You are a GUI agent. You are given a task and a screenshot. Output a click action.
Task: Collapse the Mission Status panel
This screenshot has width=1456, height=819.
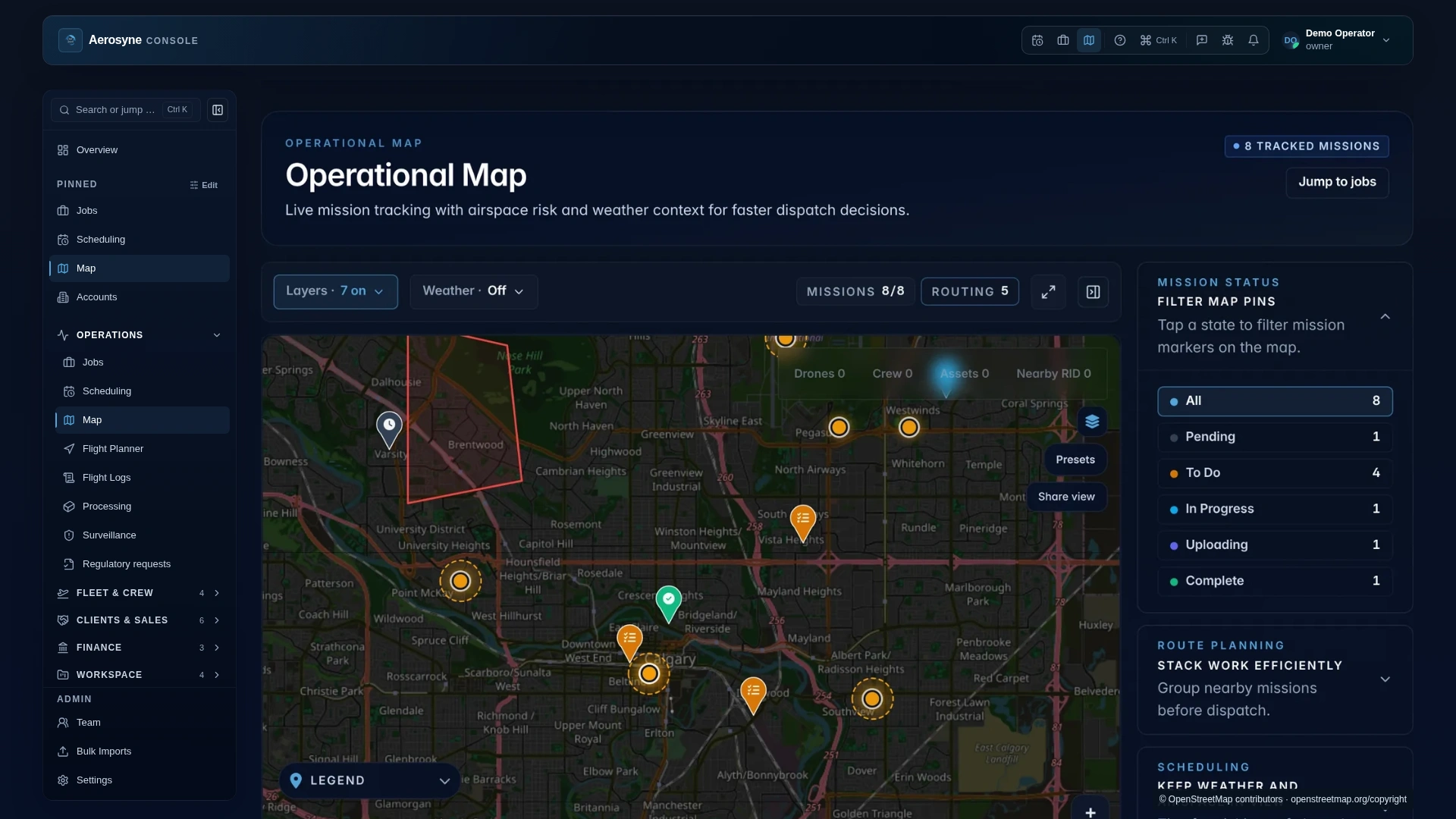pos(1385,316)
